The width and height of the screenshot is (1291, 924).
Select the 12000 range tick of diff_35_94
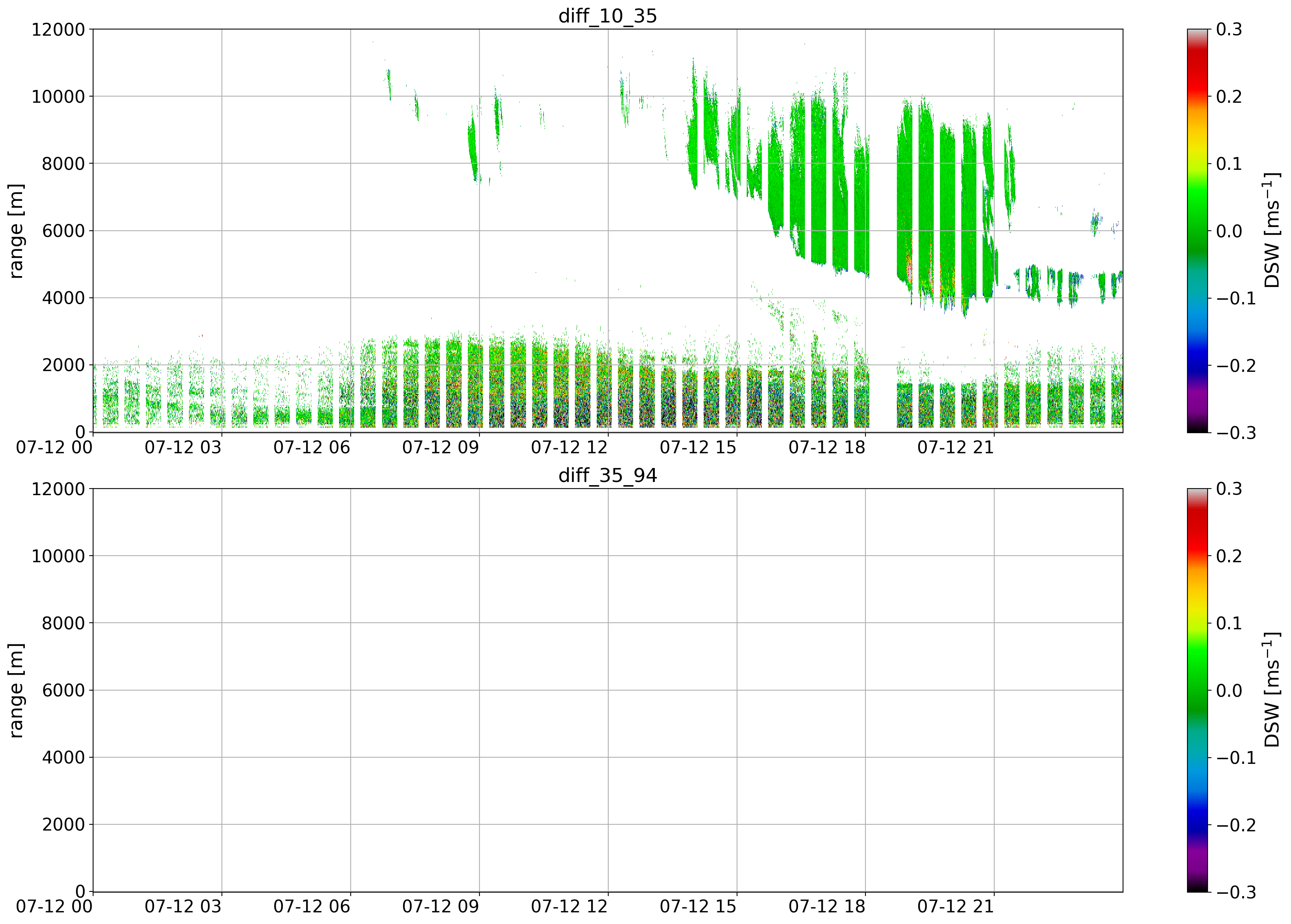(x=58, y=489)
